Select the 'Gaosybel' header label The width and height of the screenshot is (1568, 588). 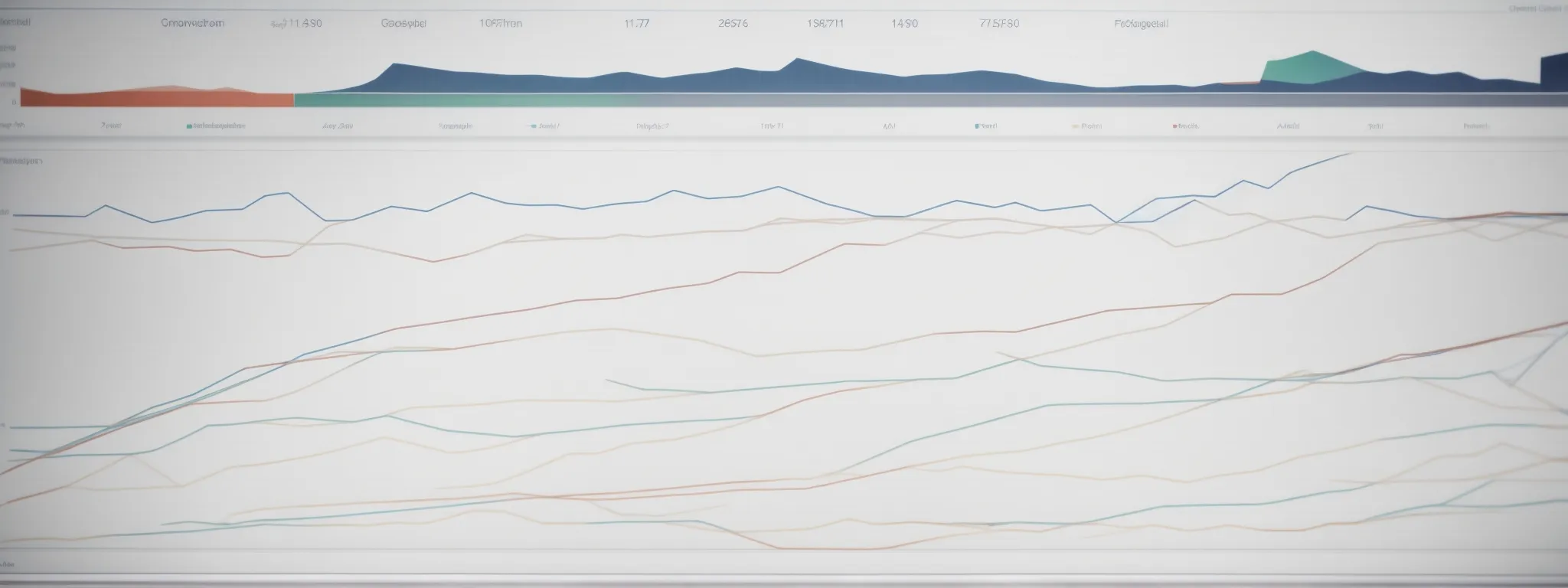pyautogui.click(x=403, y=23)
